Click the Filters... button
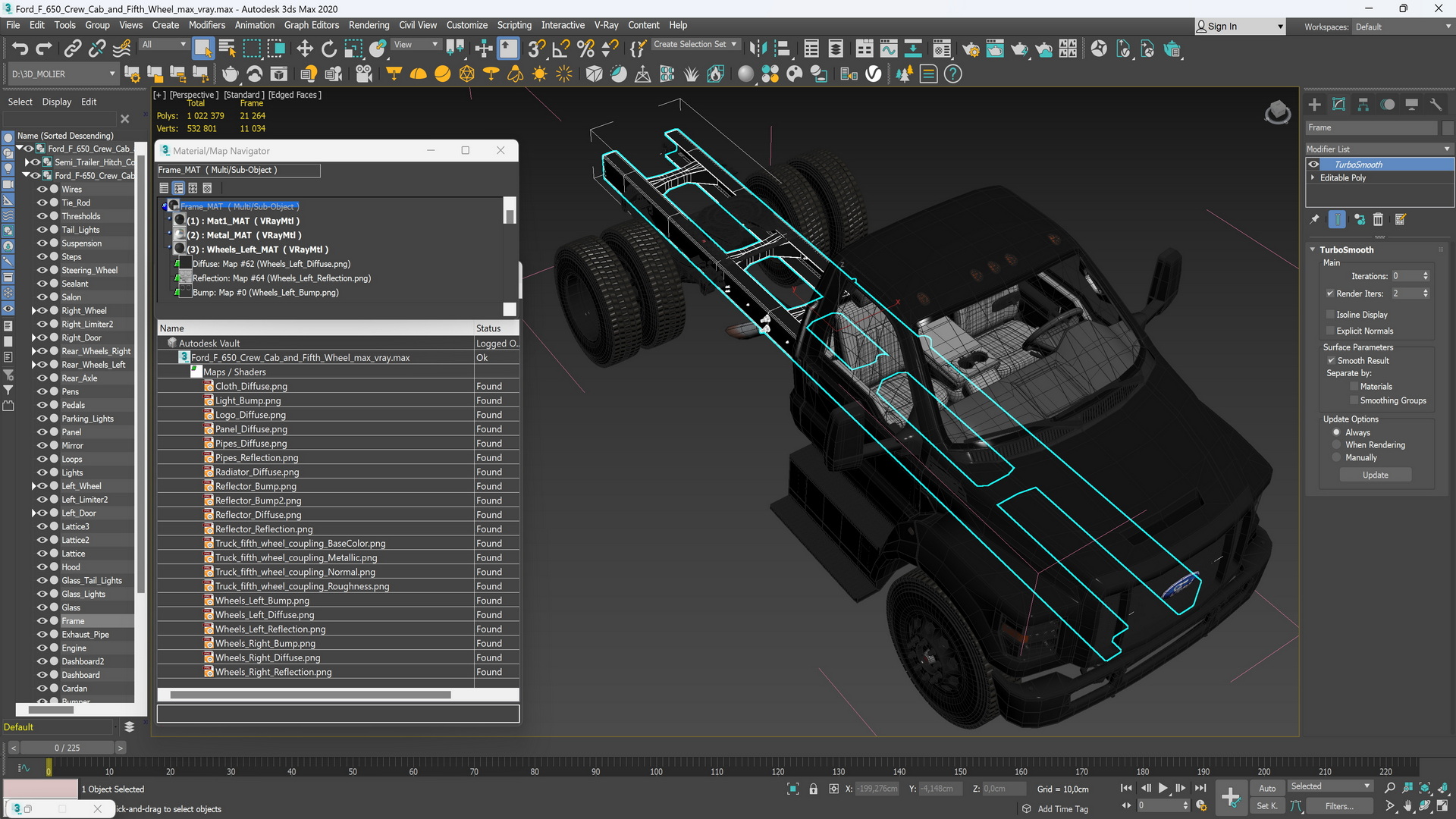Screen dimensions: 1456x819 [x=1339, y=806]
